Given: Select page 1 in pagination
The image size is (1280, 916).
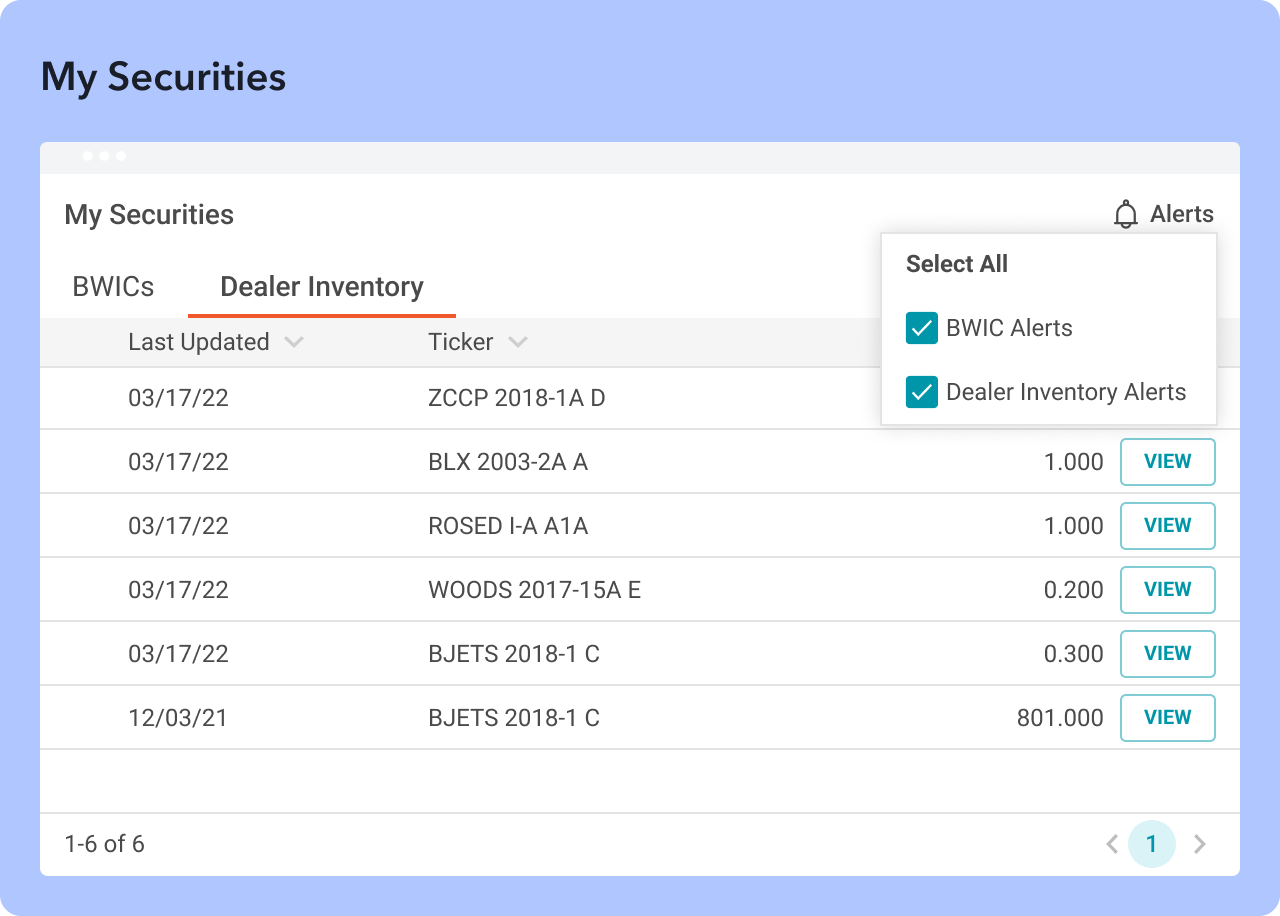Looking at the screenshot, I should pyautogui.click(x=1151, y=844).
